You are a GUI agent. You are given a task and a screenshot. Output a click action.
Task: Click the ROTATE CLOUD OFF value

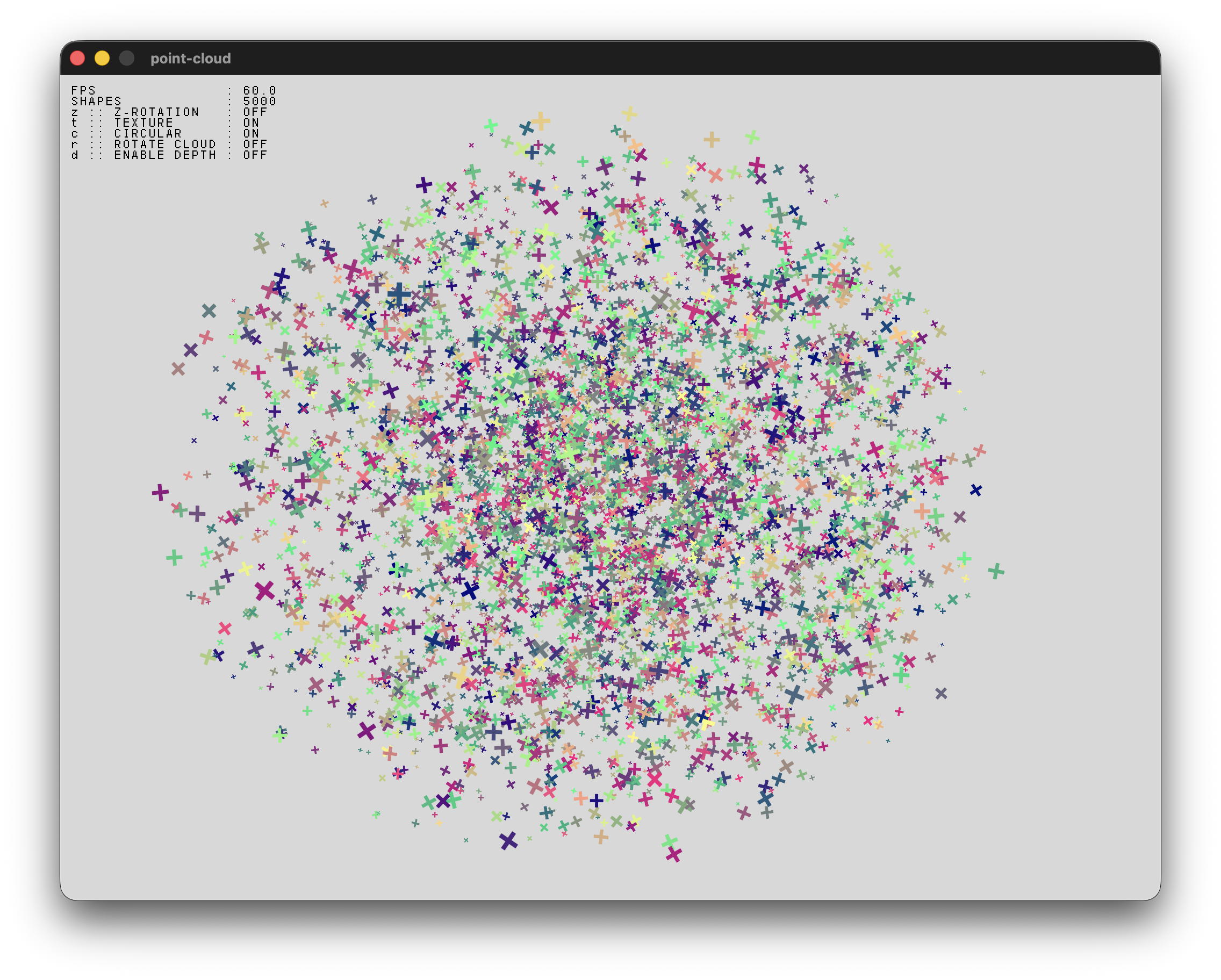254,145
